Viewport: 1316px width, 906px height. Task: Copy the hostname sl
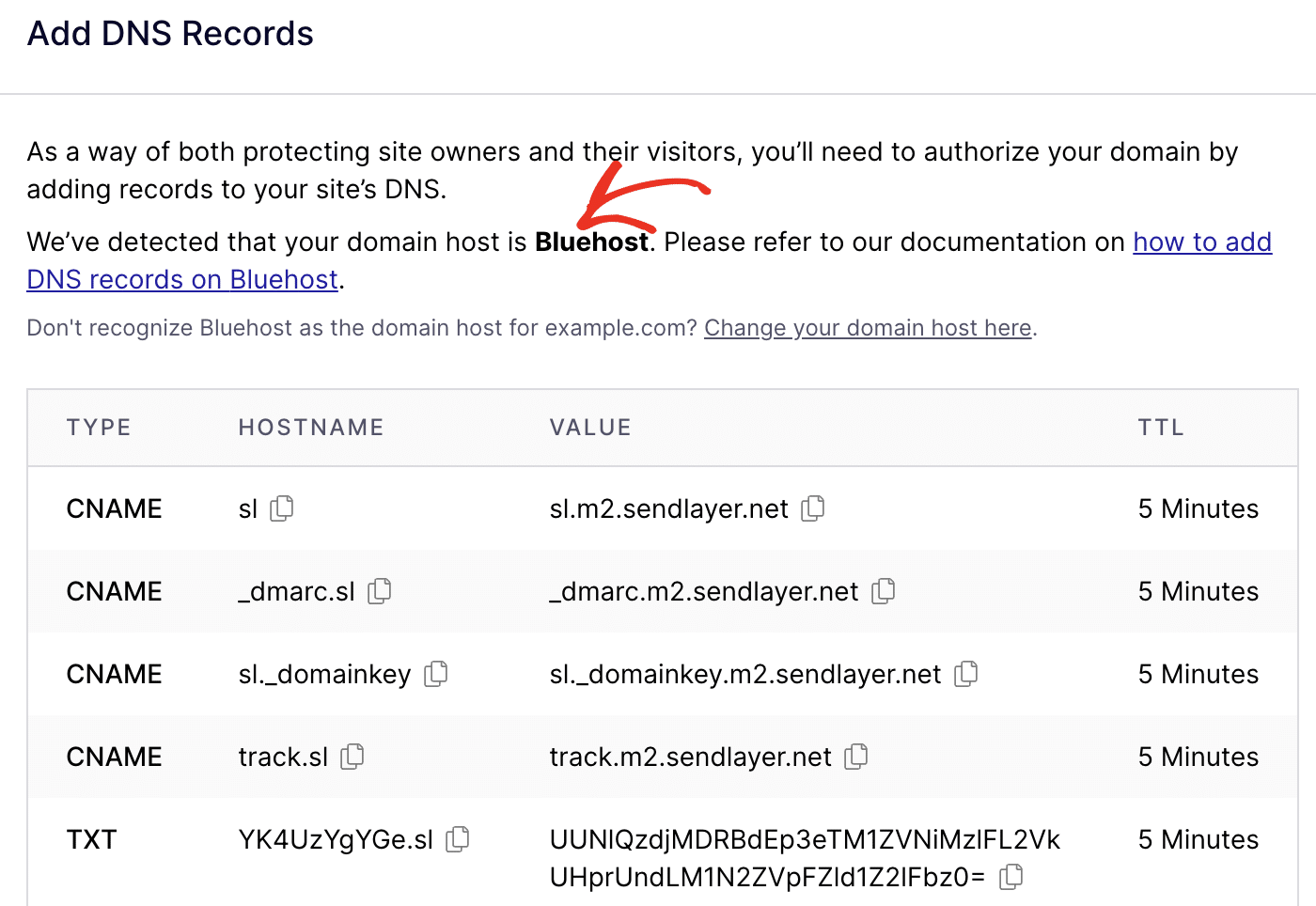click(282, 508)
